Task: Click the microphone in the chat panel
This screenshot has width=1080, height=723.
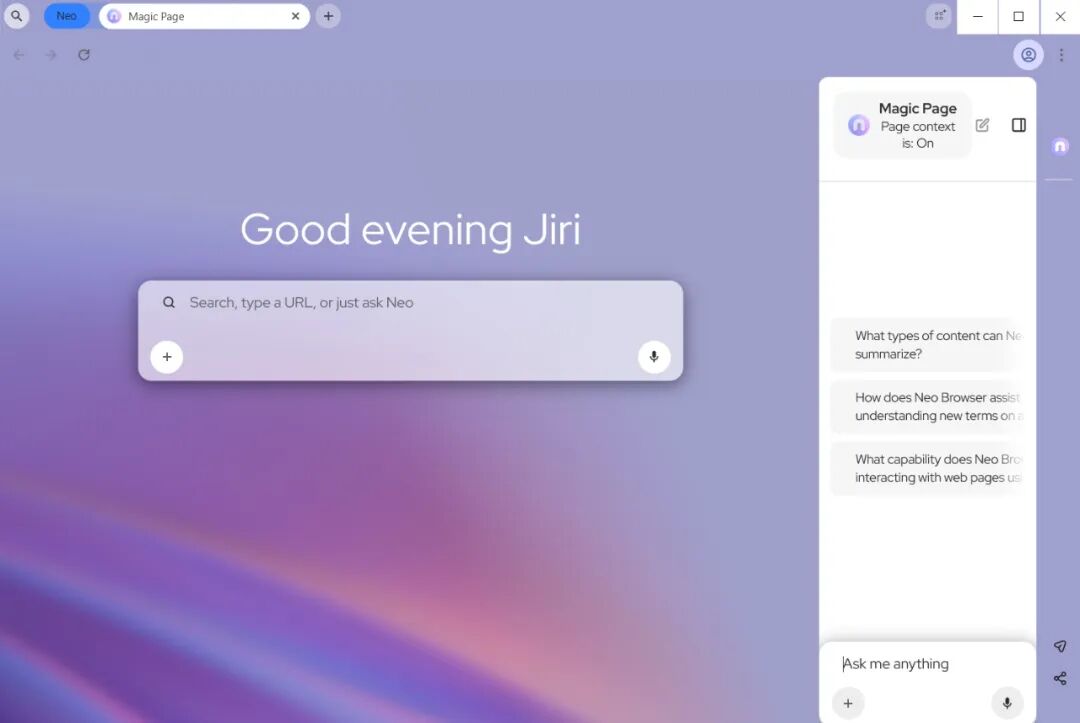Action: coord(1006,703)
